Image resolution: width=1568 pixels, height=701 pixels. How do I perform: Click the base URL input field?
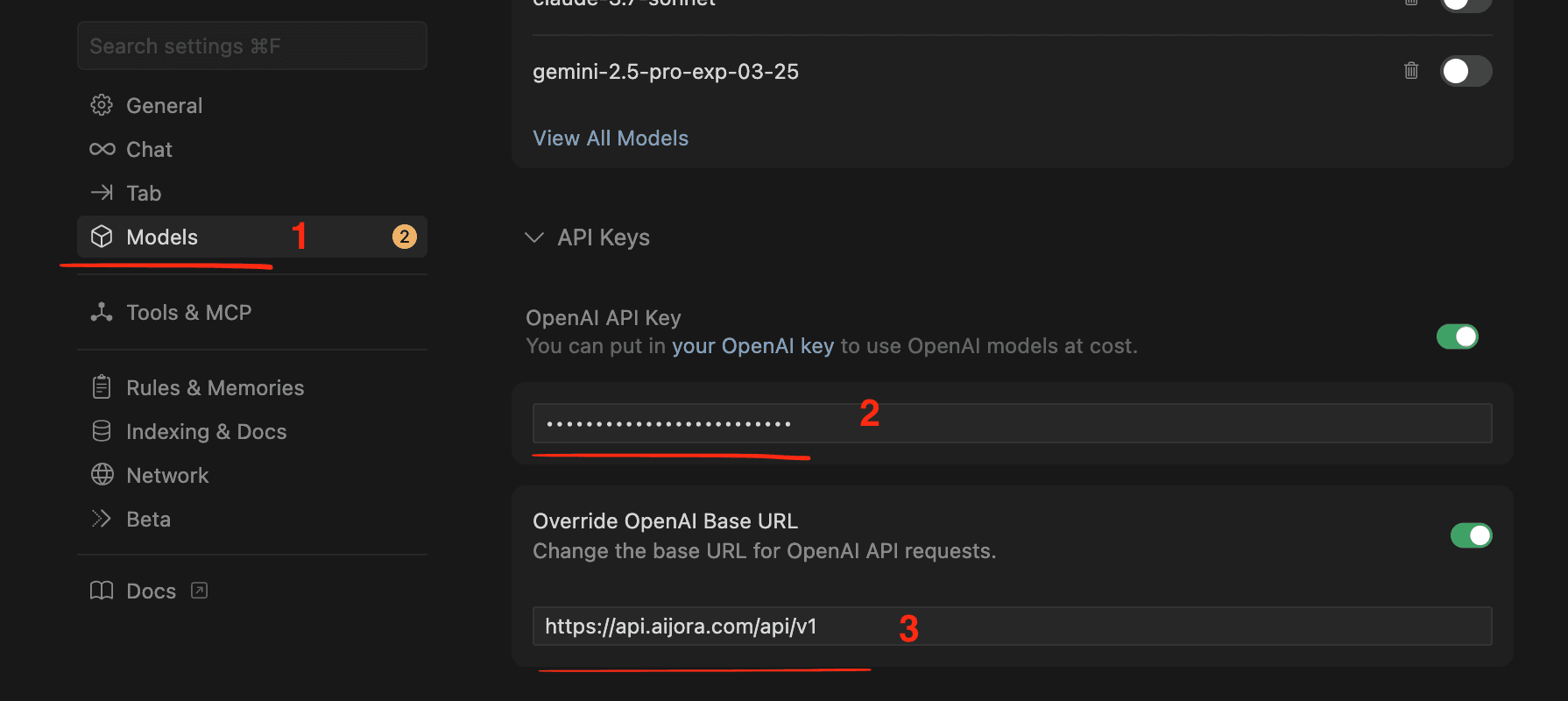coord(1012,627)
